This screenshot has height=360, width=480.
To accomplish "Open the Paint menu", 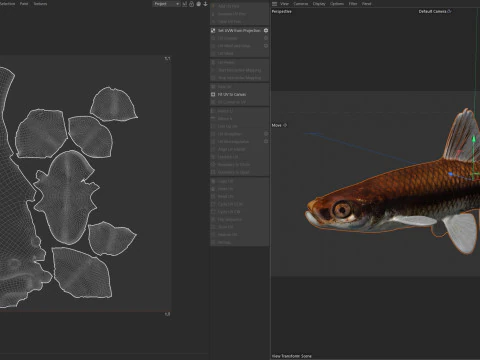I will pyautogui.click(x=24, y=4).
